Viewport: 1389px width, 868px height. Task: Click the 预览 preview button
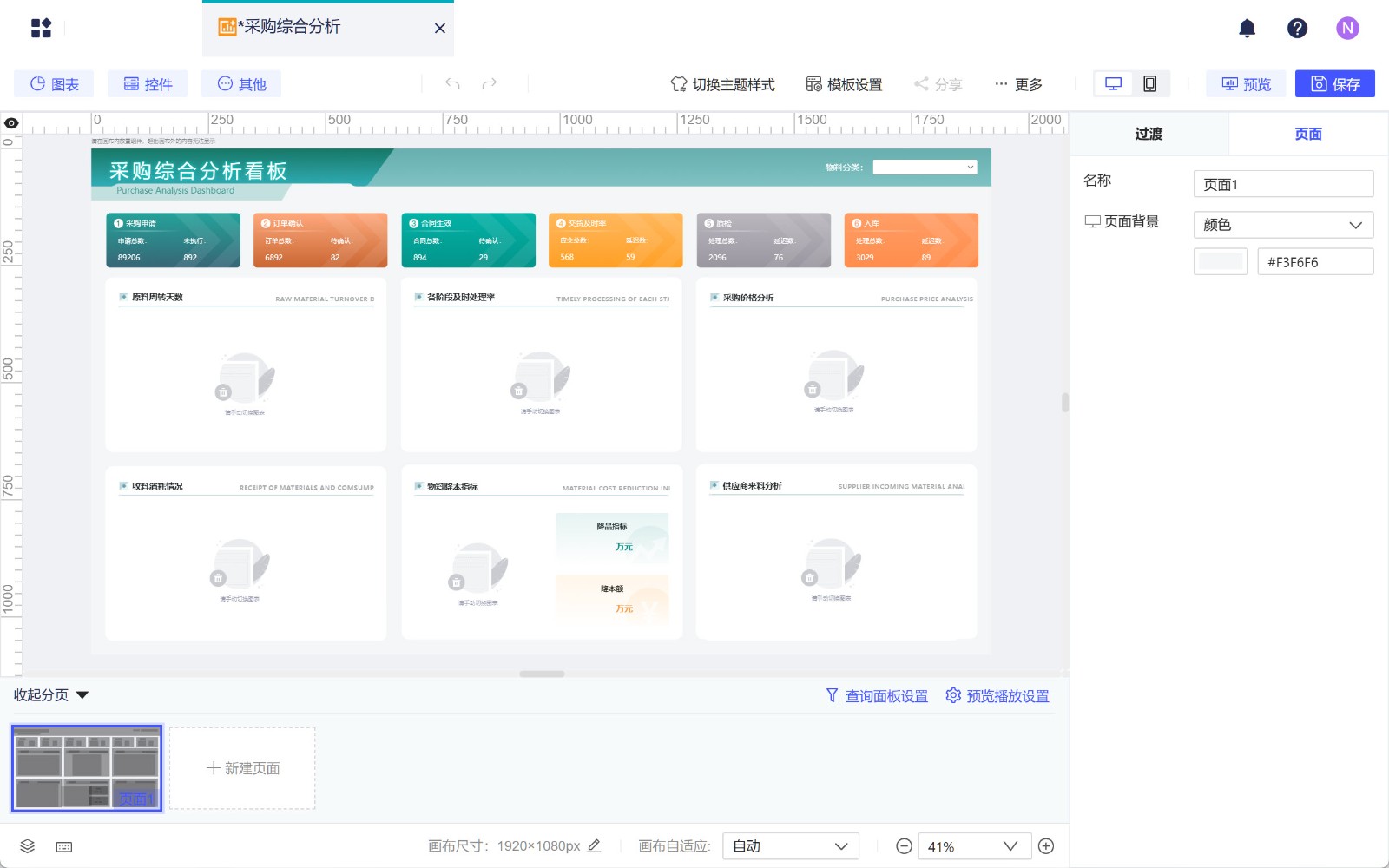[x=1246, y=83]
